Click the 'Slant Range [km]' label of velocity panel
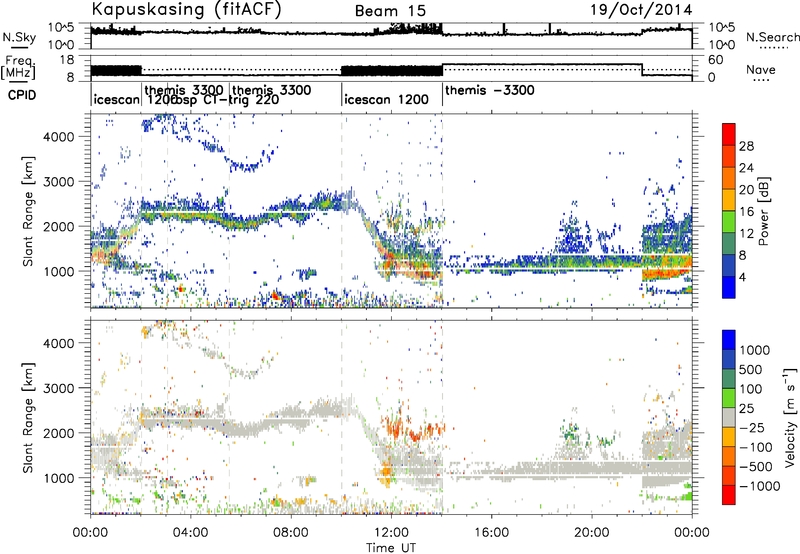The image size is (800, 554). click(28, 417)
